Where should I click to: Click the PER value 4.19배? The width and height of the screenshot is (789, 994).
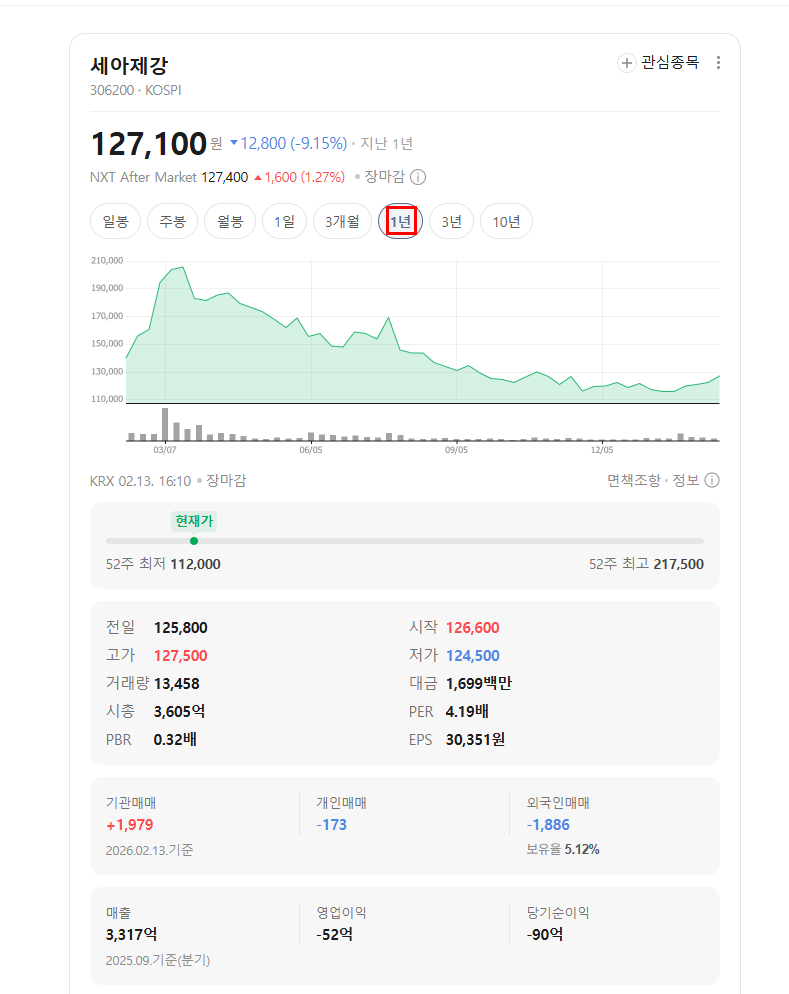coord(467,712)
